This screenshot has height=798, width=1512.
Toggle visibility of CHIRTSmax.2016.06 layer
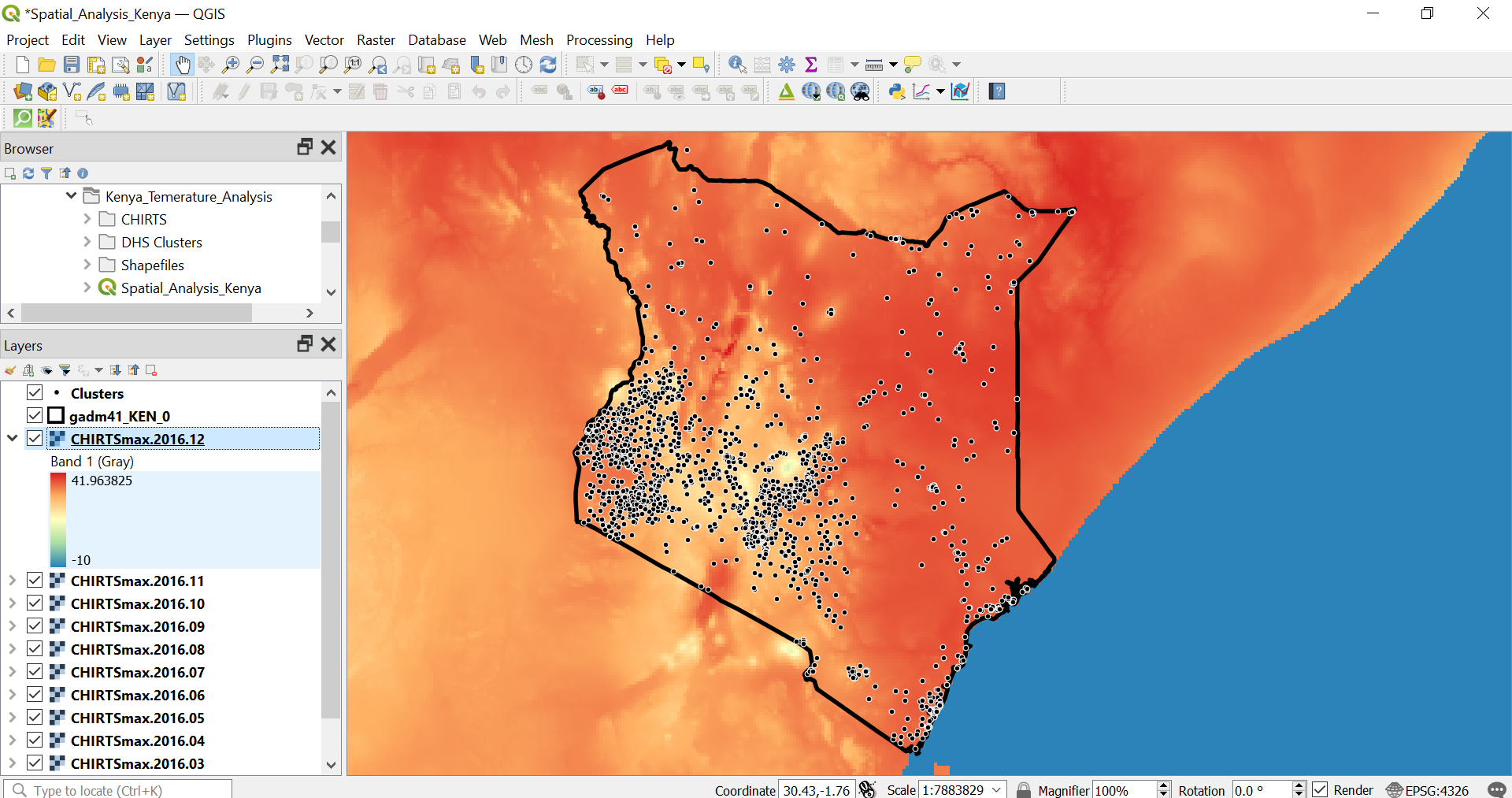coord(35,694)
